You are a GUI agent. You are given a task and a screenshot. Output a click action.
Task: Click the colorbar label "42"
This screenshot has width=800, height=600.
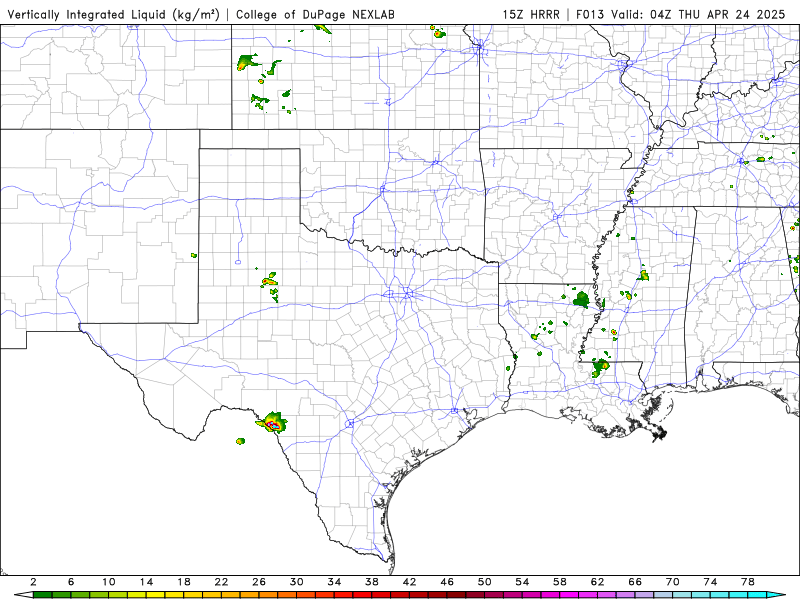click(x=410, y=582)
